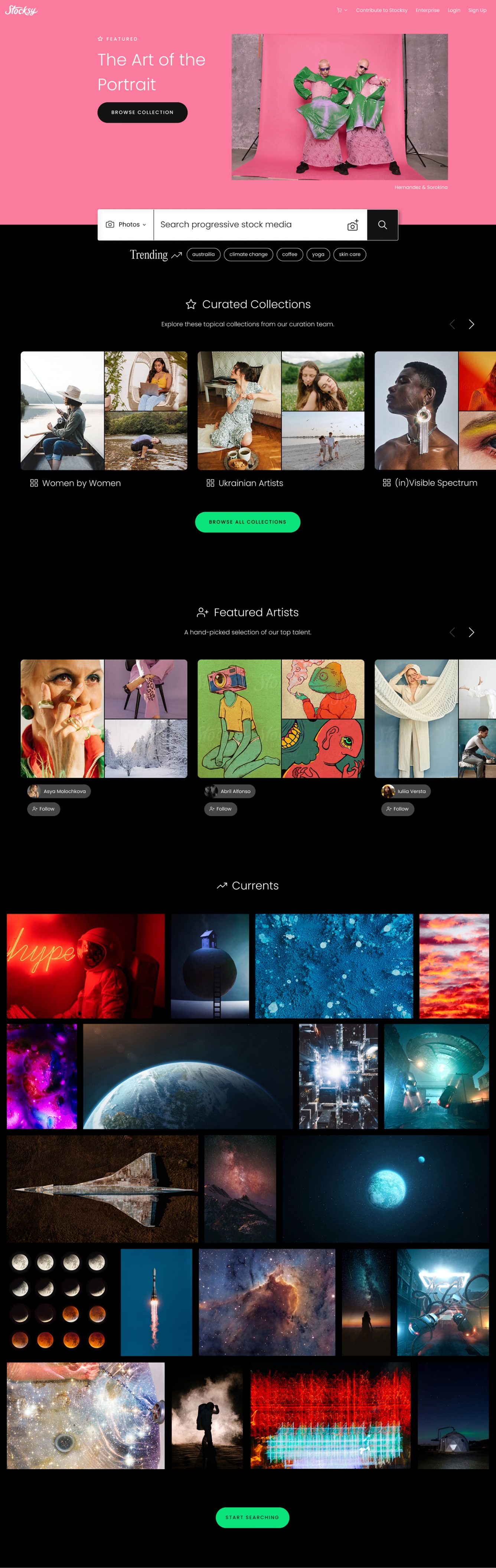This screenshot has height=1568, width=496.
Task: Open the shopping cart icon
Action: click(x=339, y=10)
